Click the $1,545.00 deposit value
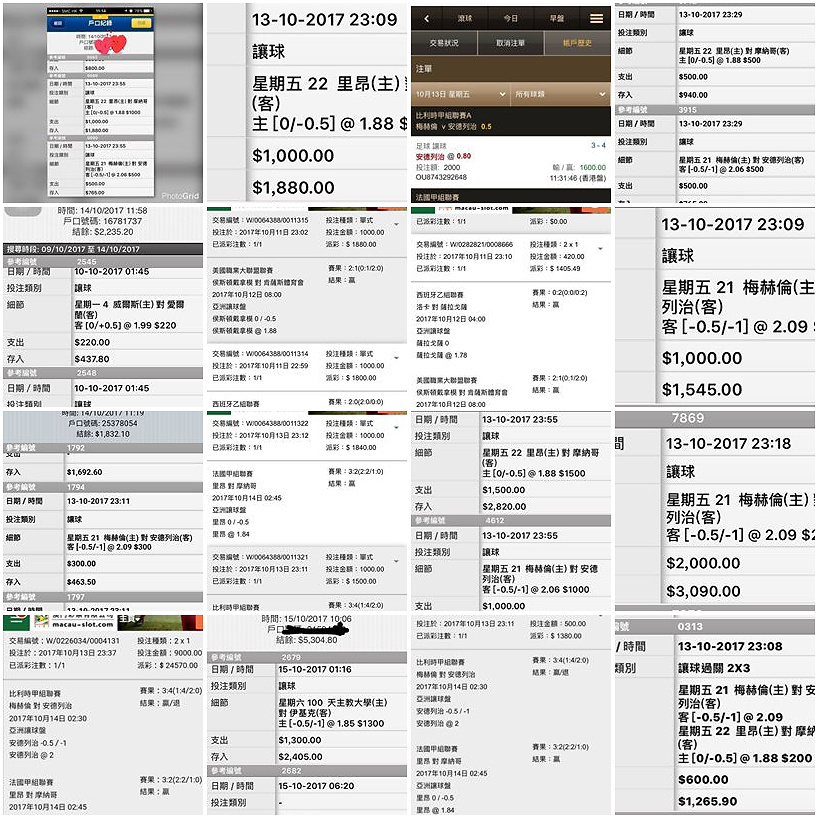Viewport: 818px width, 816px height. pos(702,390)
